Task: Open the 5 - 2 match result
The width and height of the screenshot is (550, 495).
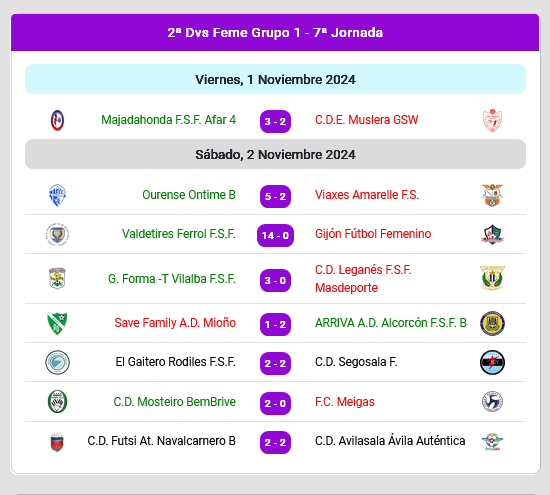Action: point(275,196)
